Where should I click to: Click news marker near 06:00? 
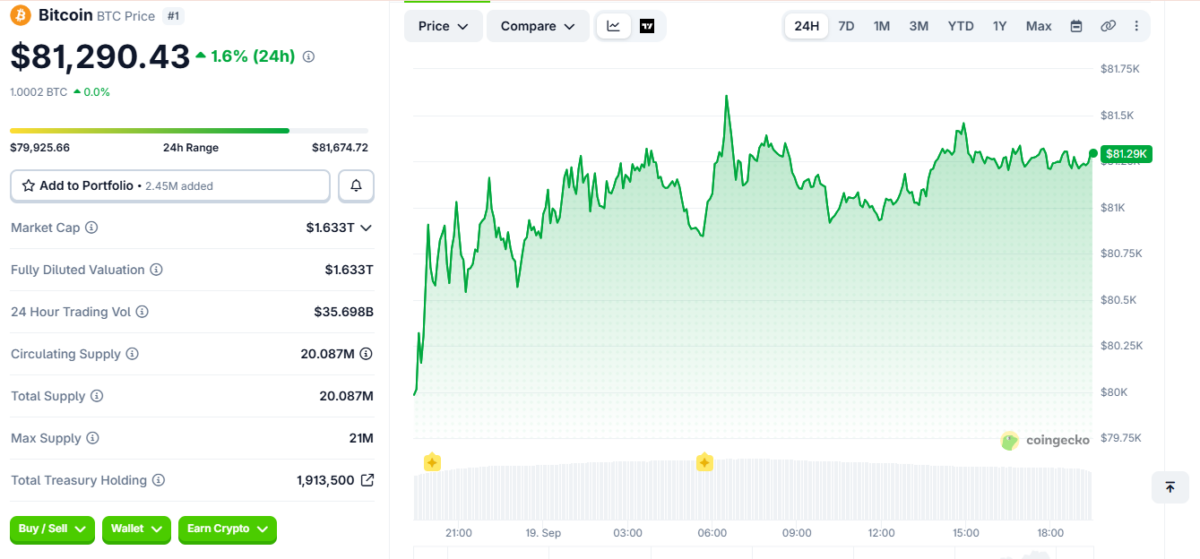704,462
